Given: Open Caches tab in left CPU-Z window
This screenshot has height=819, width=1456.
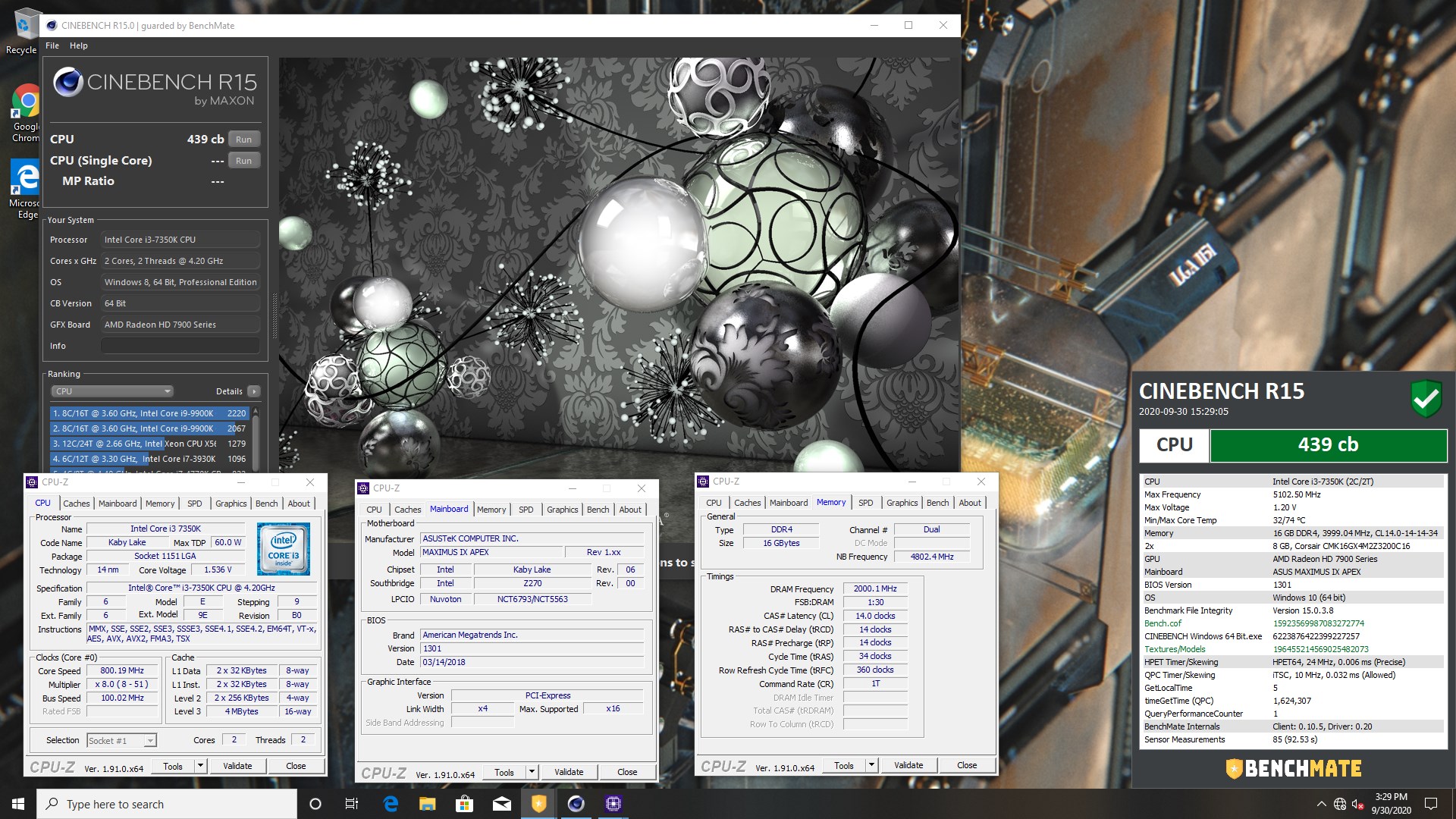Looking at the screenshot, I should click(x=77, y=504).
